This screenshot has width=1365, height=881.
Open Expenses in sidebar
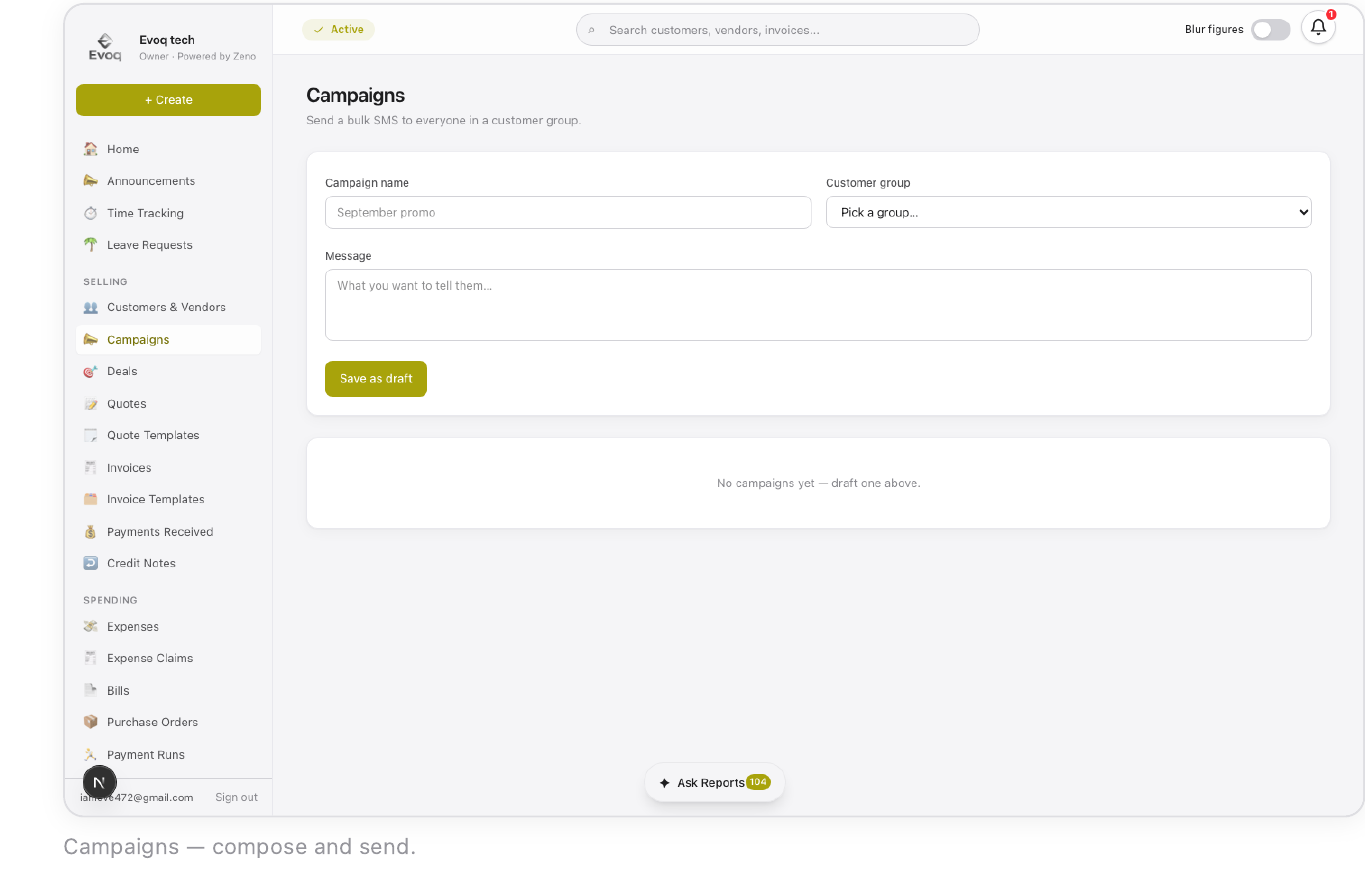pos(168,627)
